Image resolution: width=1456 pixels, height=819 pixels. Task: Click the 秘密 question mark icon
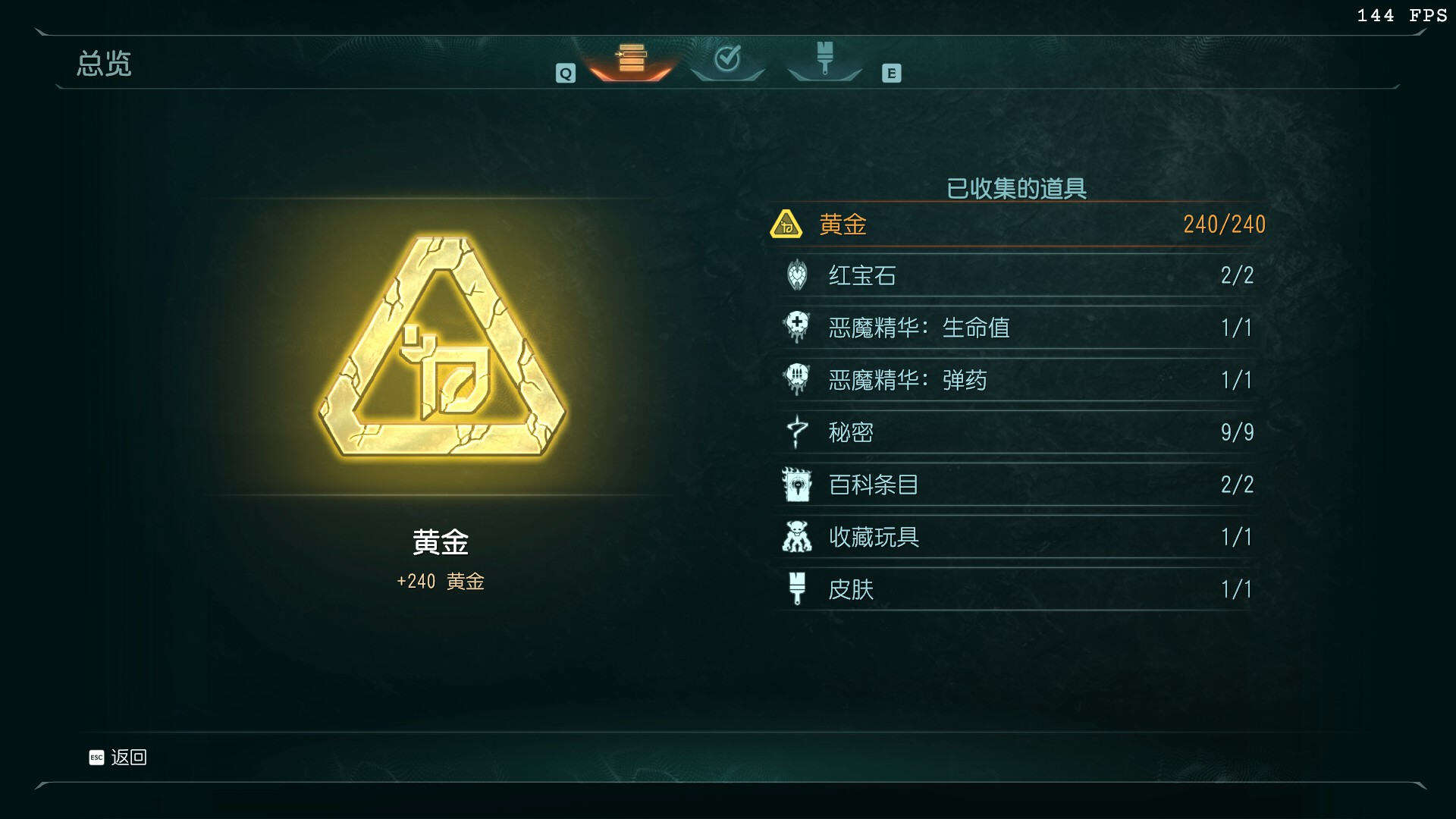(x=796, y=432)
